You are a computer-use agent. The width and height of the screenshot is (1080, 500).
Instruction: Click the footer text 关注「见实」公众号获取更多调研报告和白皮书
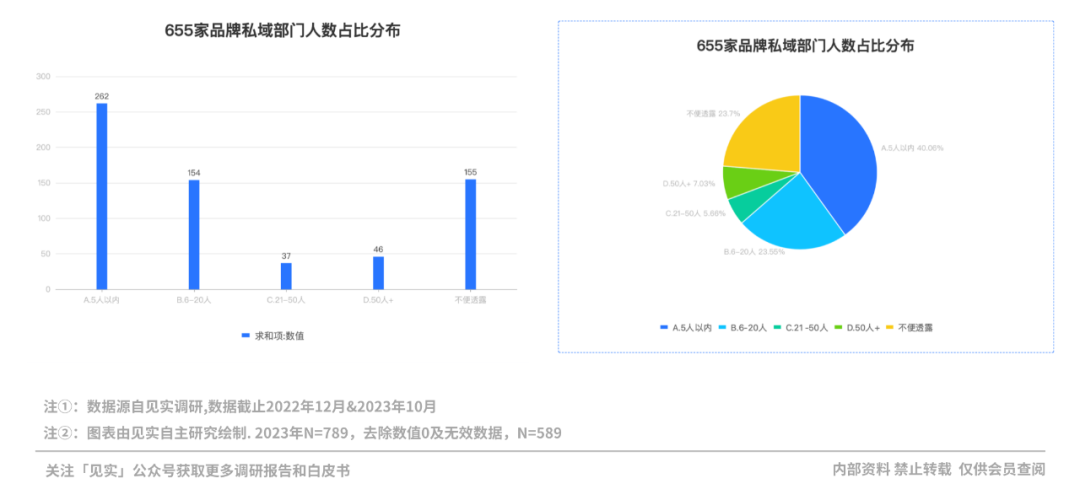pyautogui.click(x=198, y=470)
